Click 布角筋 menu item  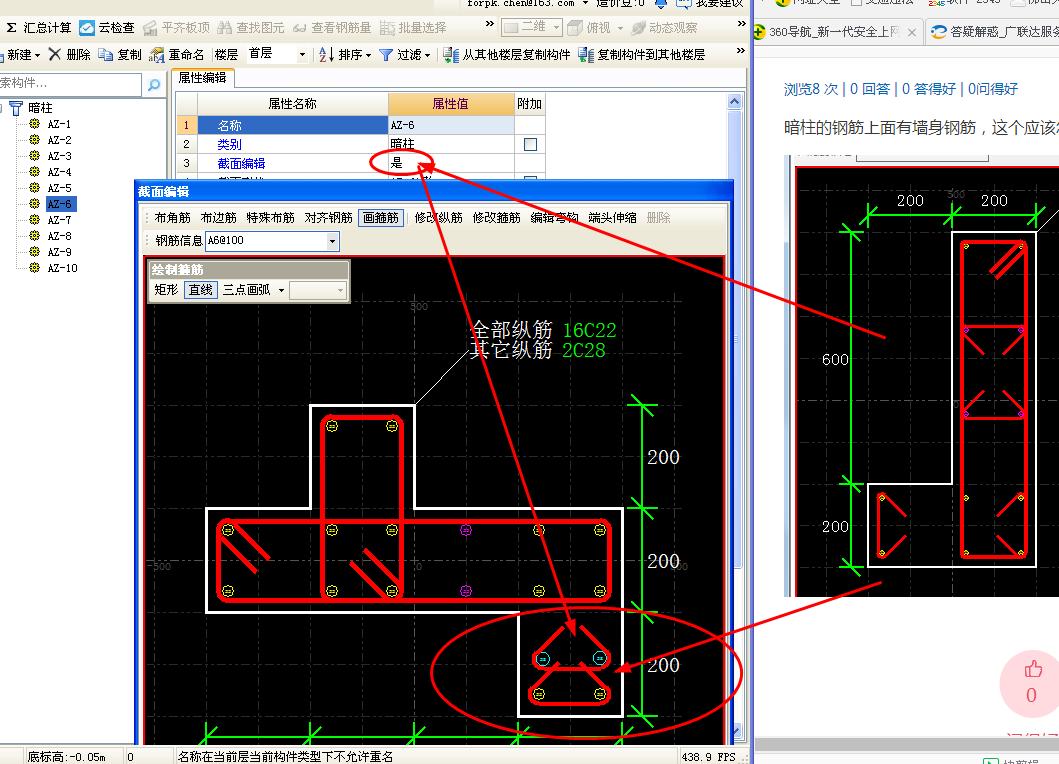(172, 218)
